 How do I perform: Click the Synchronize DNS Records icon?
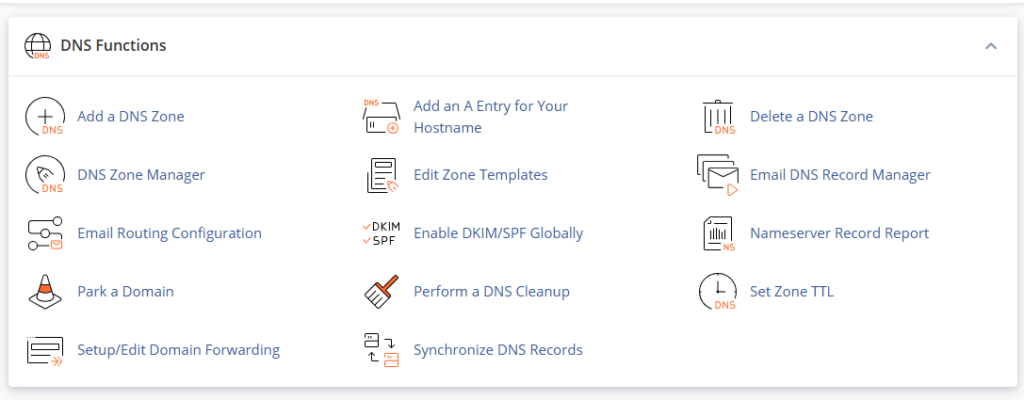(x=381, y=350)
